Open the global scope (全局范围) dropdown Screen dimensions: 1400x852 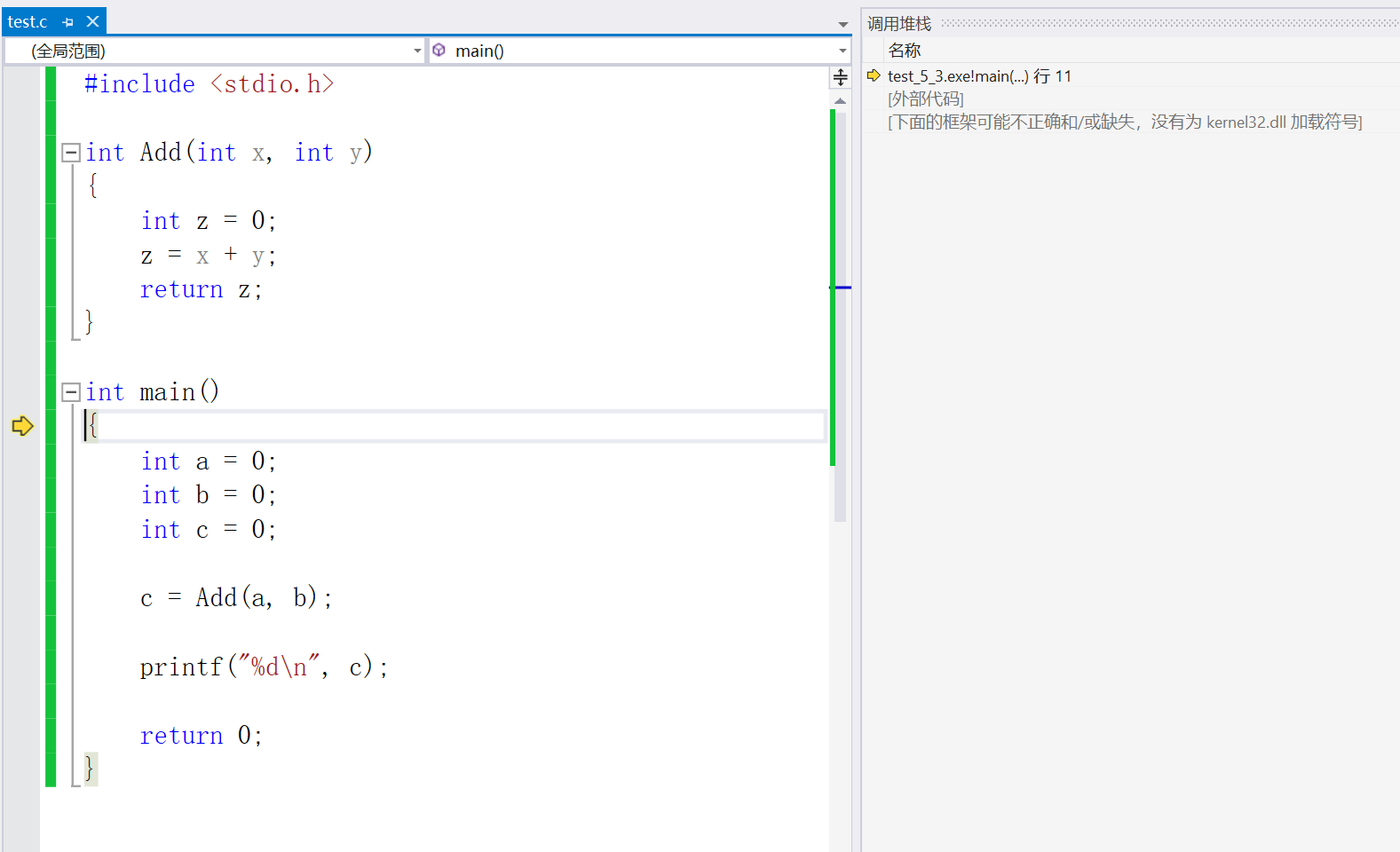point(216,51)
